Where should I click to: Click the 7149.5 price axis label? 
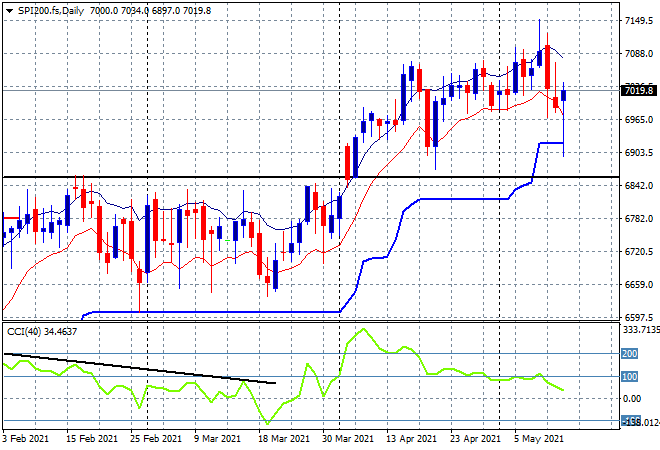[639, 21]
